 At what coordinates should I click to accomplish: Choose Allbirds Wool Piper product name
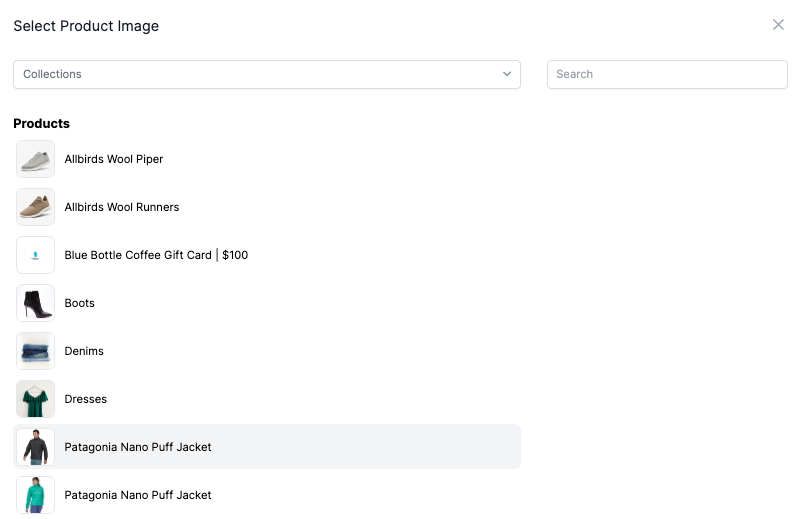114,159
